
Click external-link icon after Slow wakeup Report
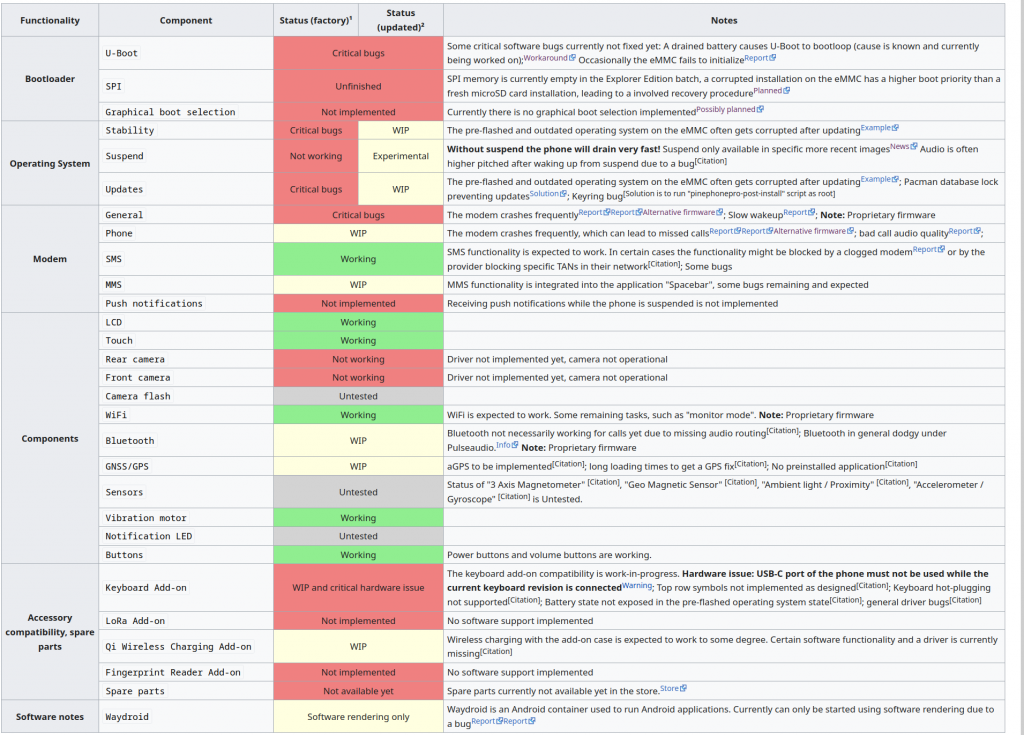point(811,212)
